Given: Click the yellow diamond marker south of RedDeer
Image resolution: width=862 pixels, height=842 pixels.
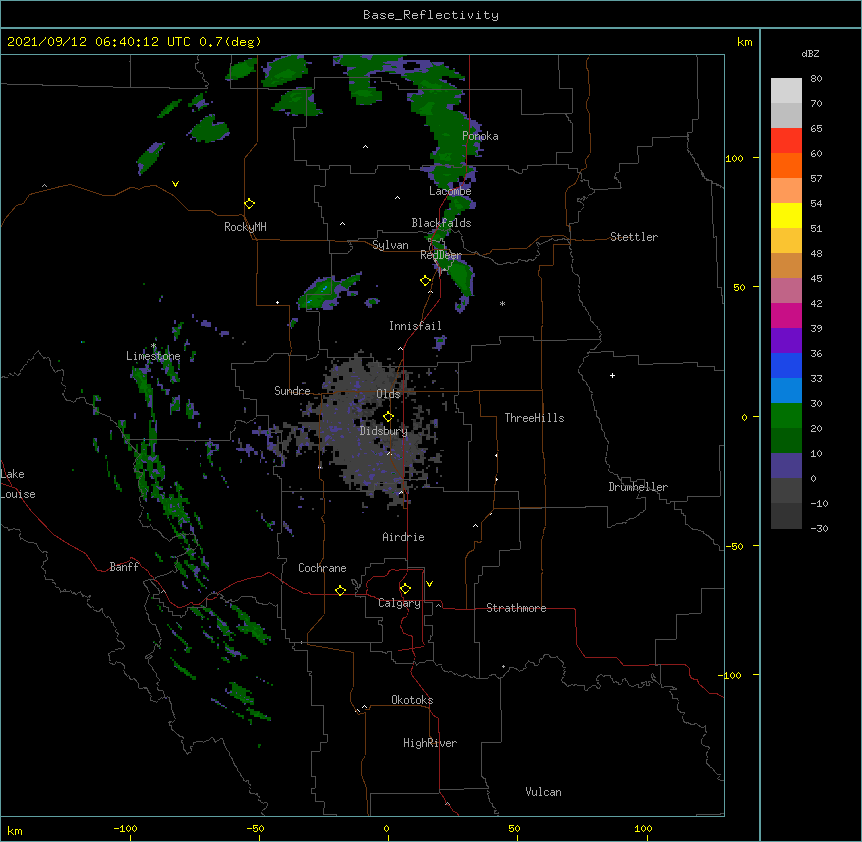Looking at the screenshot, I should (426, 281).
